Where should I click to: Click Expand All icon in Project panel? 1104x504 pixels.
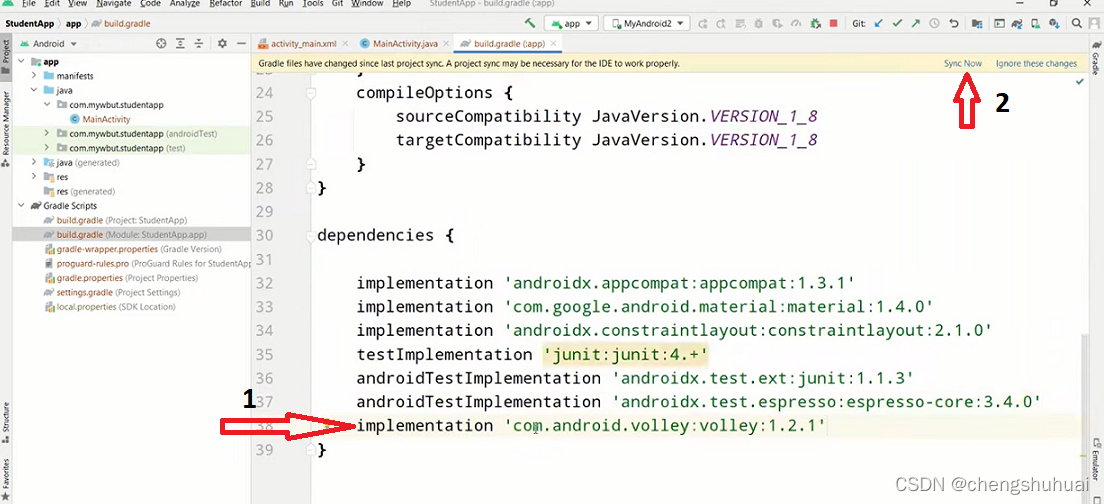coord(180,44)
